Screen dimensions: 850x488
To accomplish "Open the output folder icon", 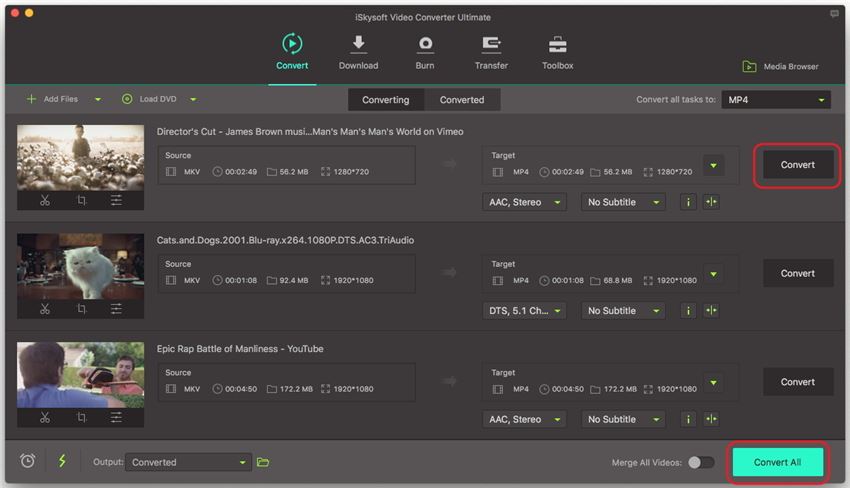I will coord(263,462).
